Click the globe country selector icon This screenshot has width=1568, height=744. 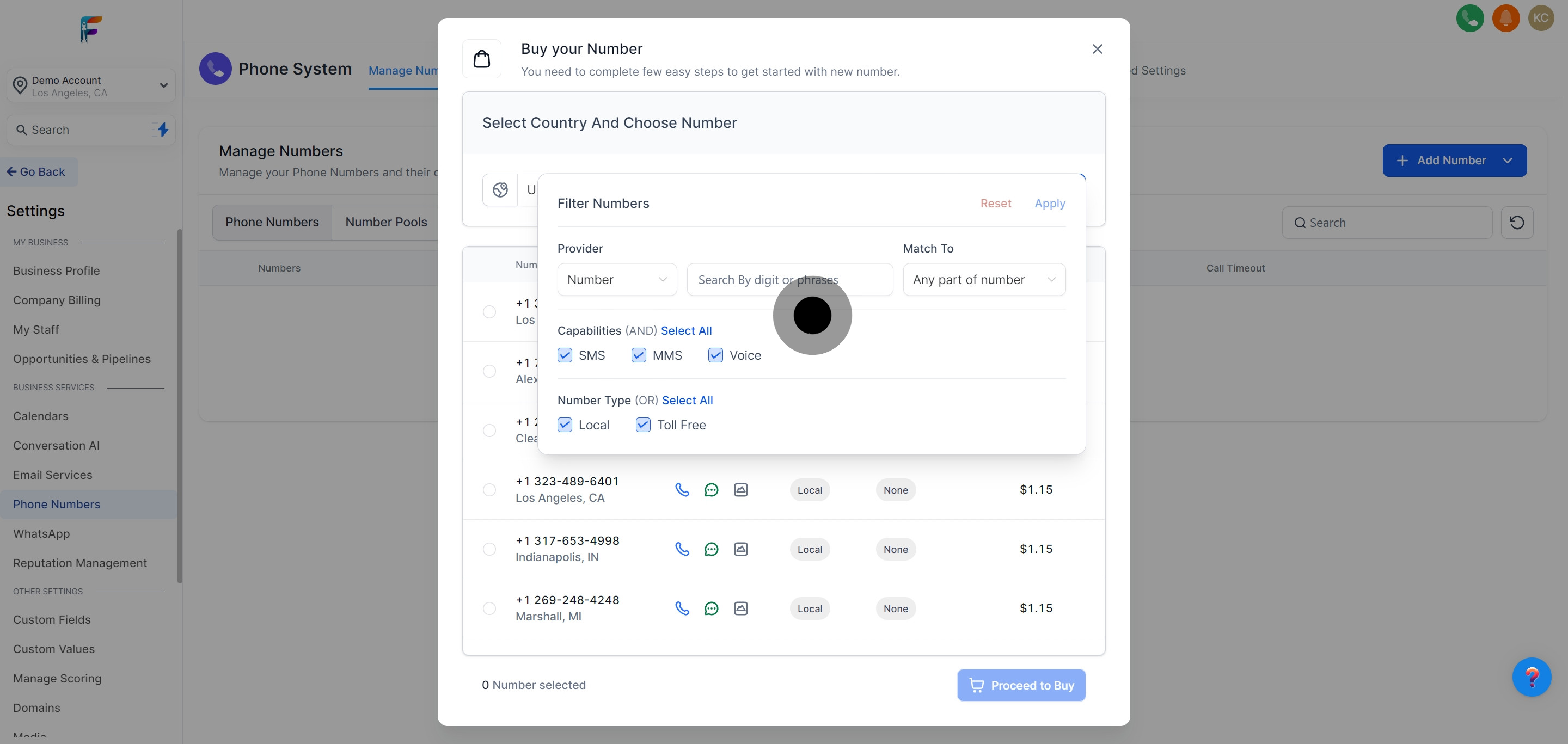500,190
